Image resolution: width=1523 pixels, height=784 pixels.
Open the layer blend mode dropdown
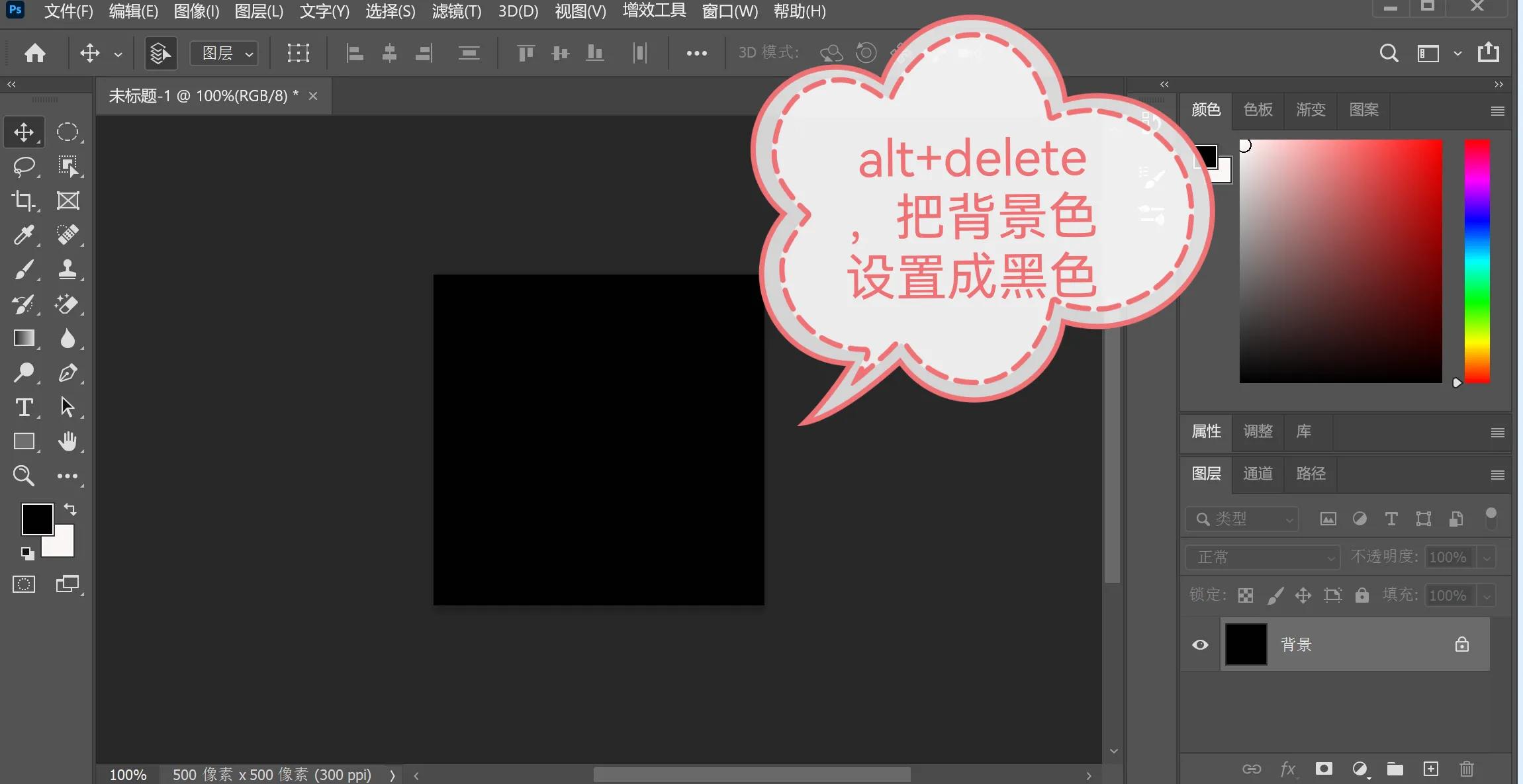click(1262, 556)
